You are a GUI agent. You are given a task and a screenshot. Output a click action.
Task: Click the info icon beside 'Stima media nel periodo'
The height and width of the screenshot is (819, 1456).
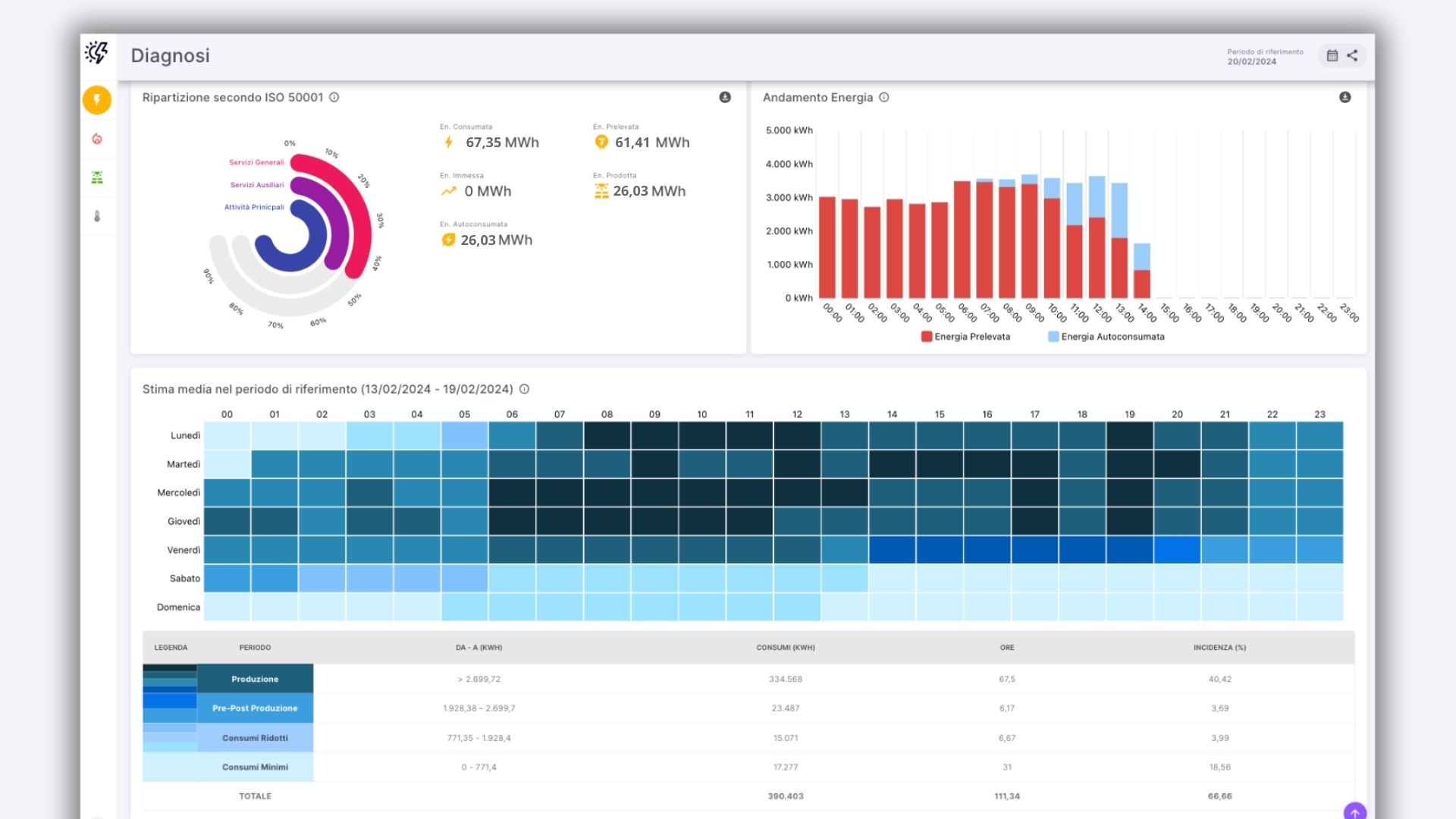522,389
